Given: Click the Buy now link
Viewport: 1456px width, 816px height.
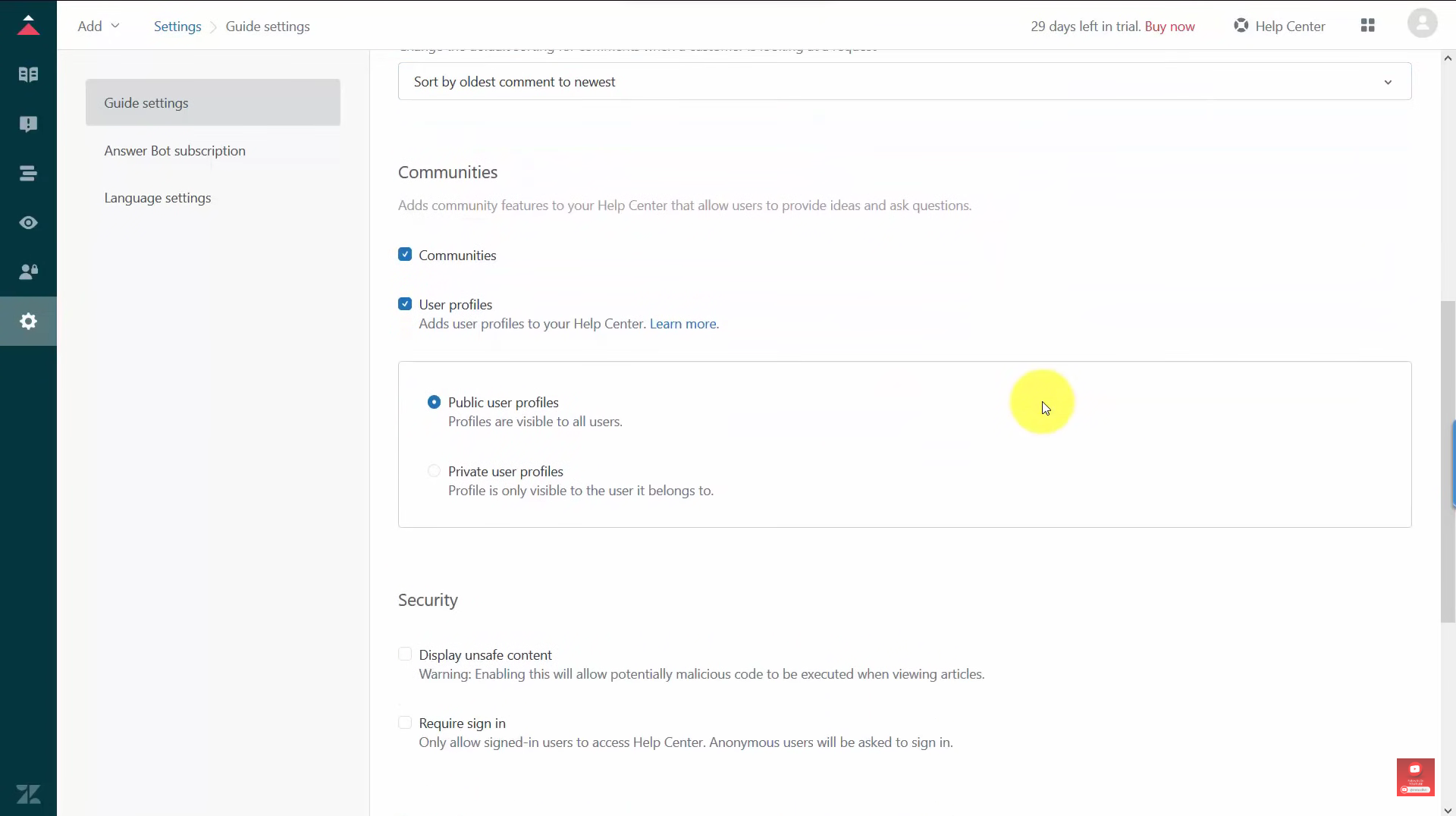Looking at the screenshot, I should click(1169, 27).
